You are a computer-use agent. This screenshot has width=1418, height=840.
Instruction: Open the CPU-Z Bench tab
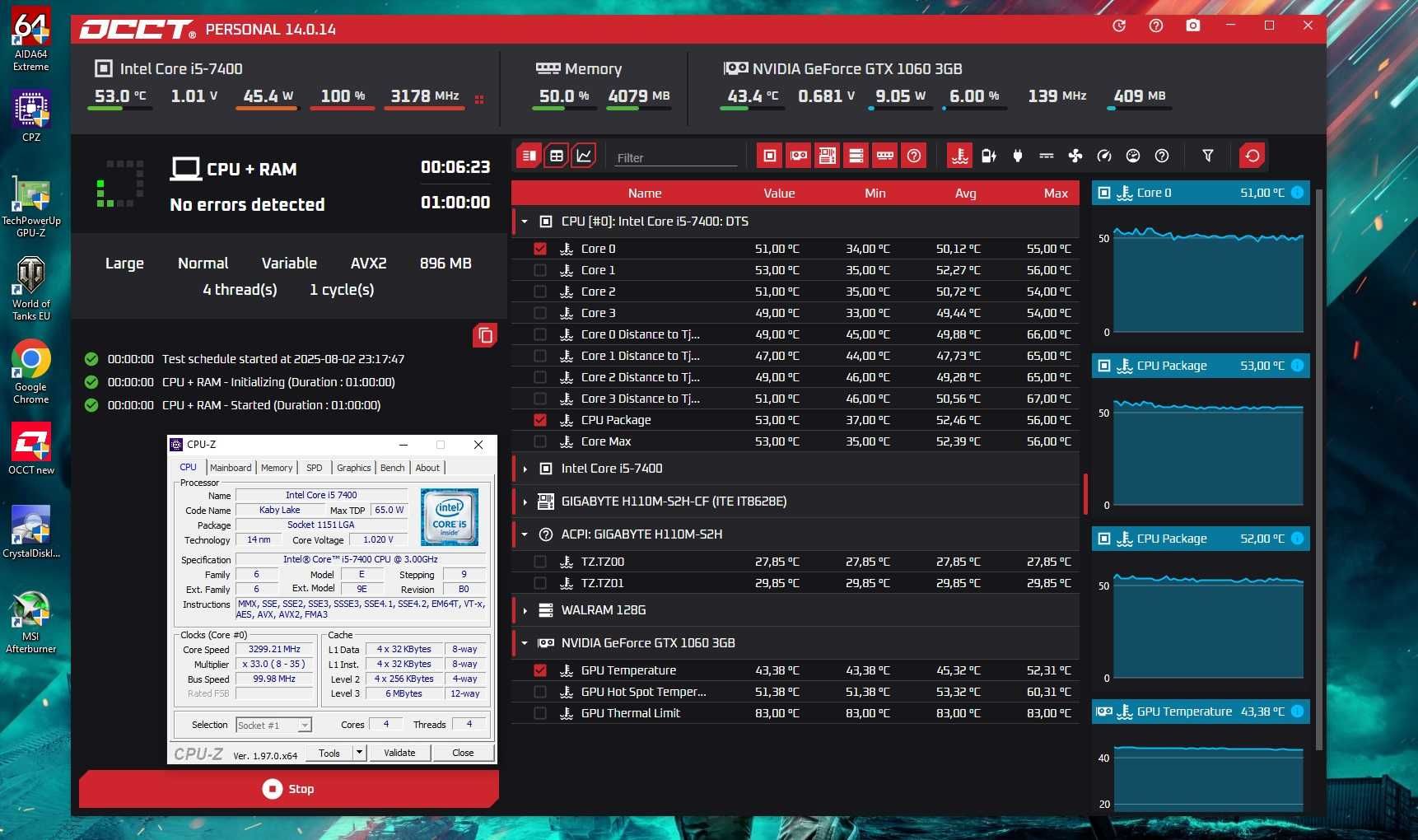(x=393, y=468)
